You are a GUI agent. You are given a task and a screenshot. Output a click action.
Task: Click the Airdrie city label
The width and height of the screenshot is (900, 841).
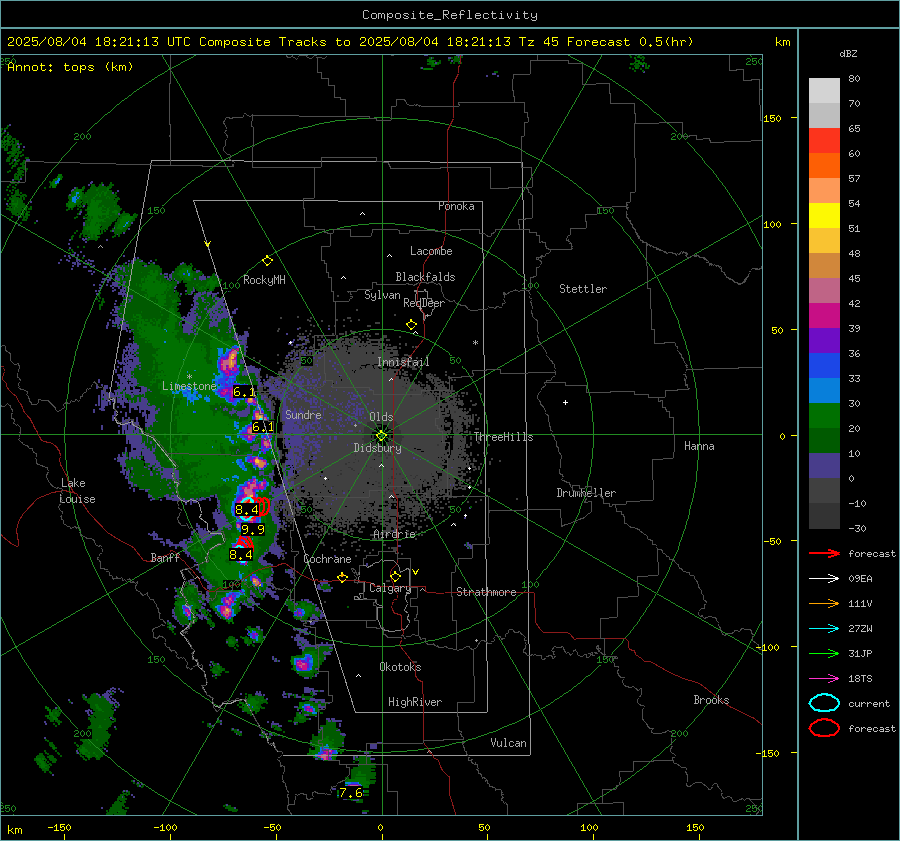(394, 534)
